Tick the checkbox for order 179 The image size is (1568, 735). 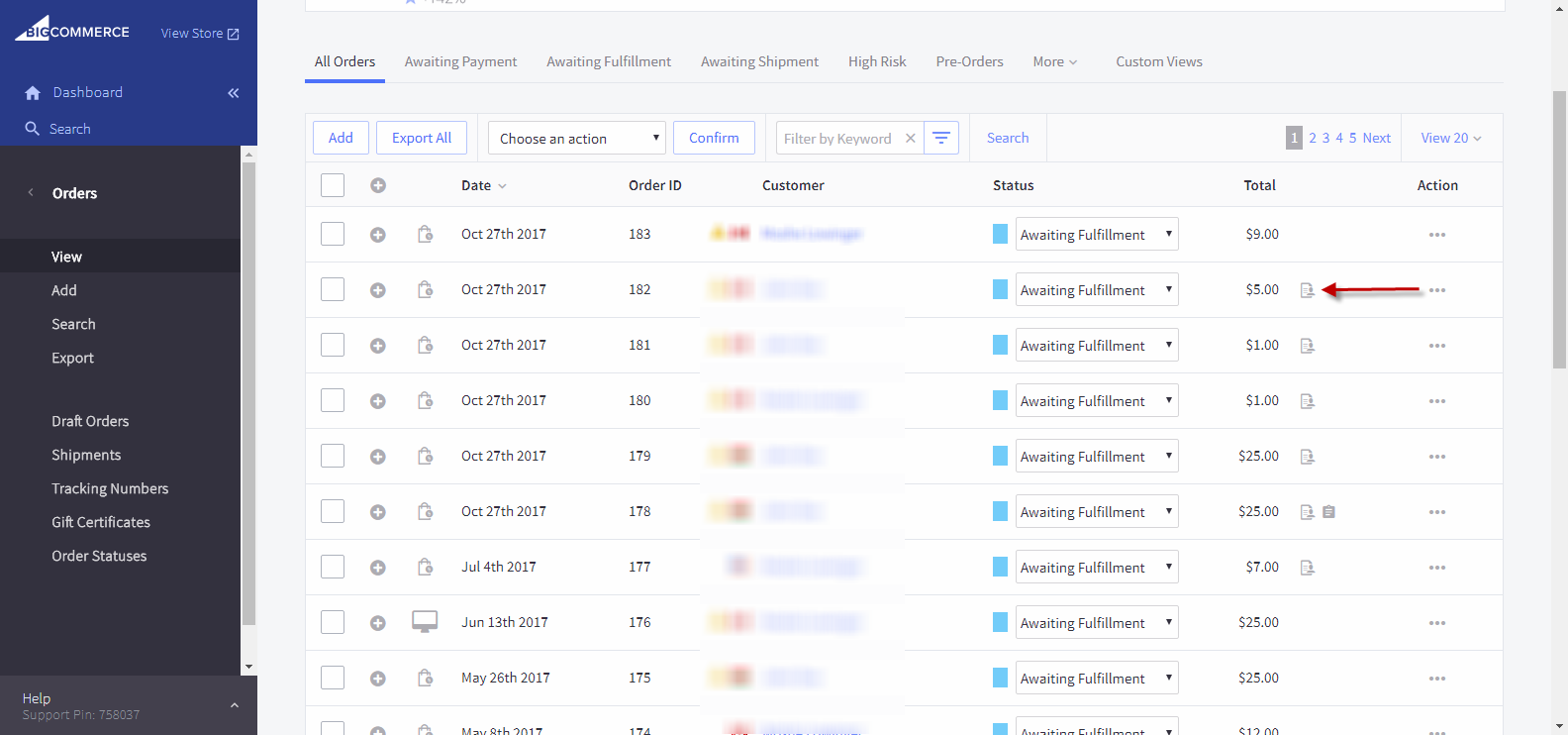[x=333, y=456]
